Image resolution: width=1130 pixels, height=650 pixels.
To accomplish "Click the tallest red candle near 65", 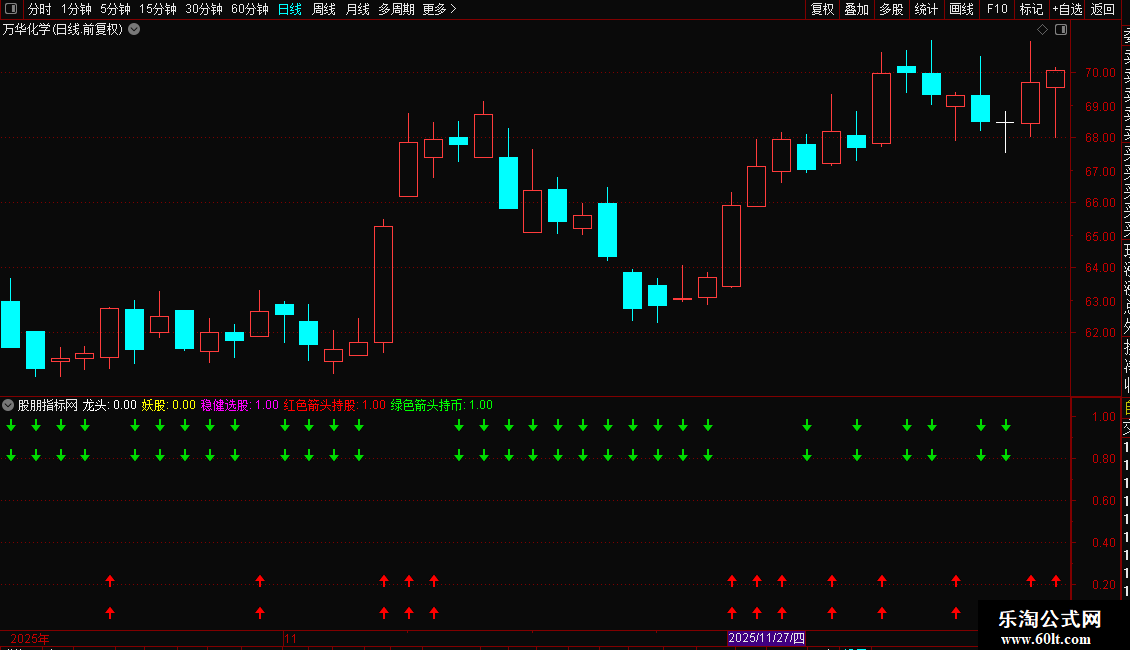I will (383, 285).
